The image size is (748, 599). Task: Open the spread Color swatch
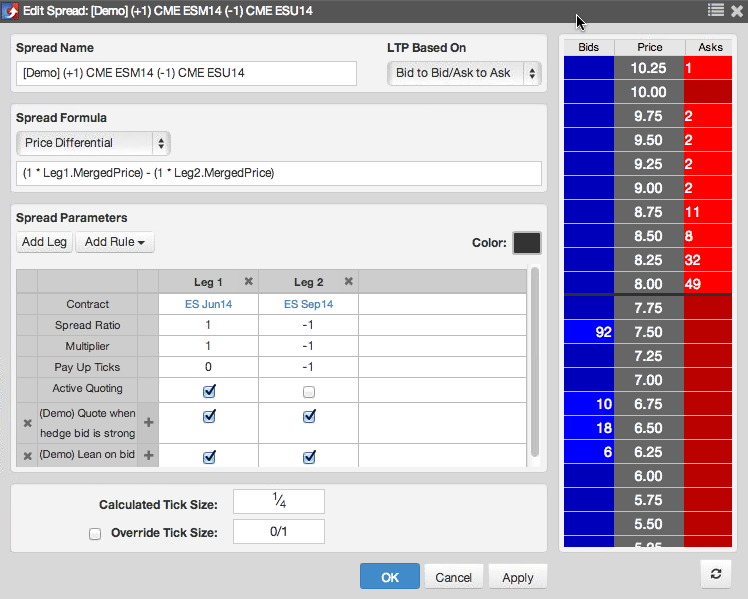527,243
